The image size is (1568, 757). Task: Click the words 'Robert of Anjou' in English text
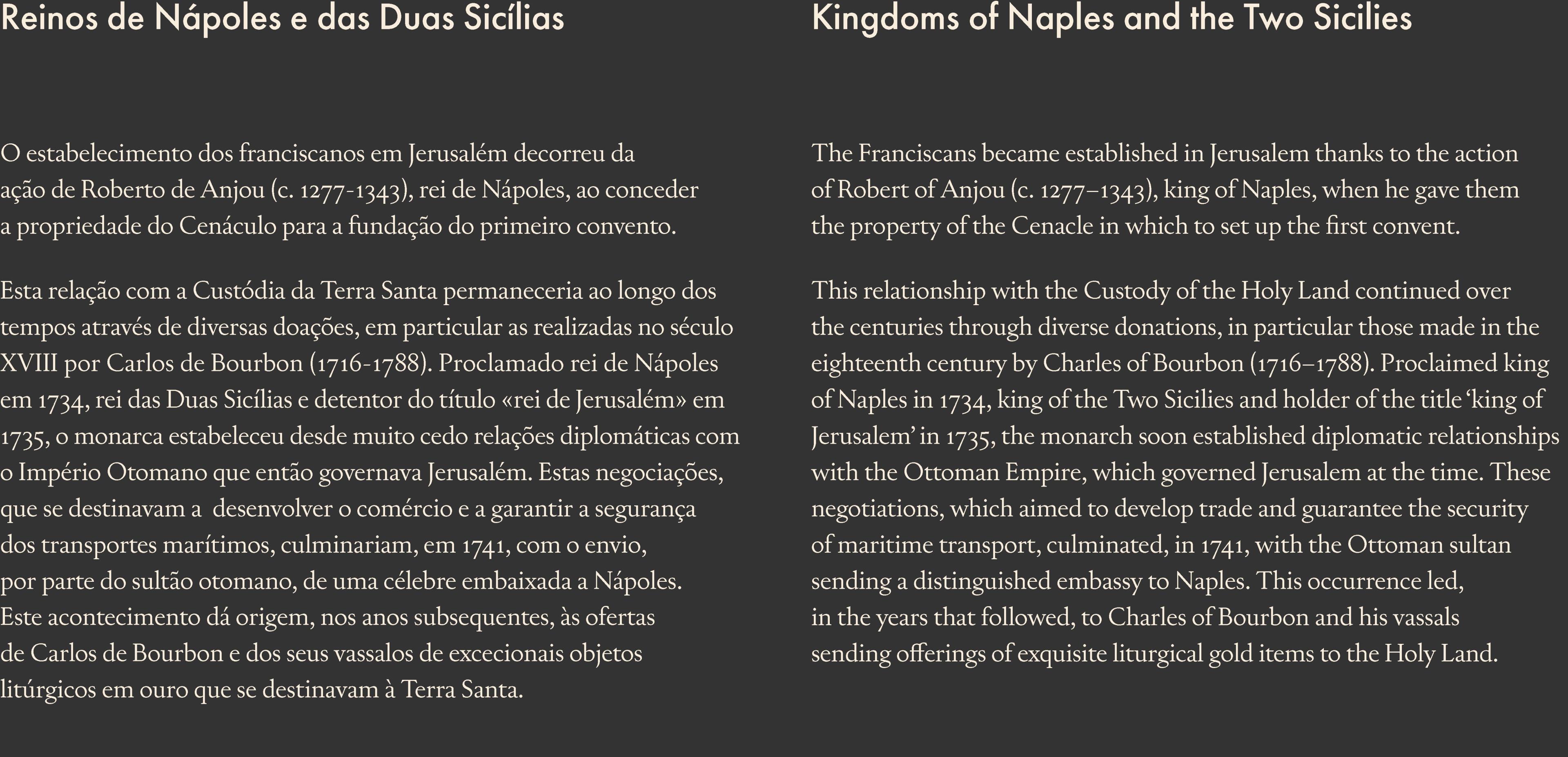click(x=921, y=190)
